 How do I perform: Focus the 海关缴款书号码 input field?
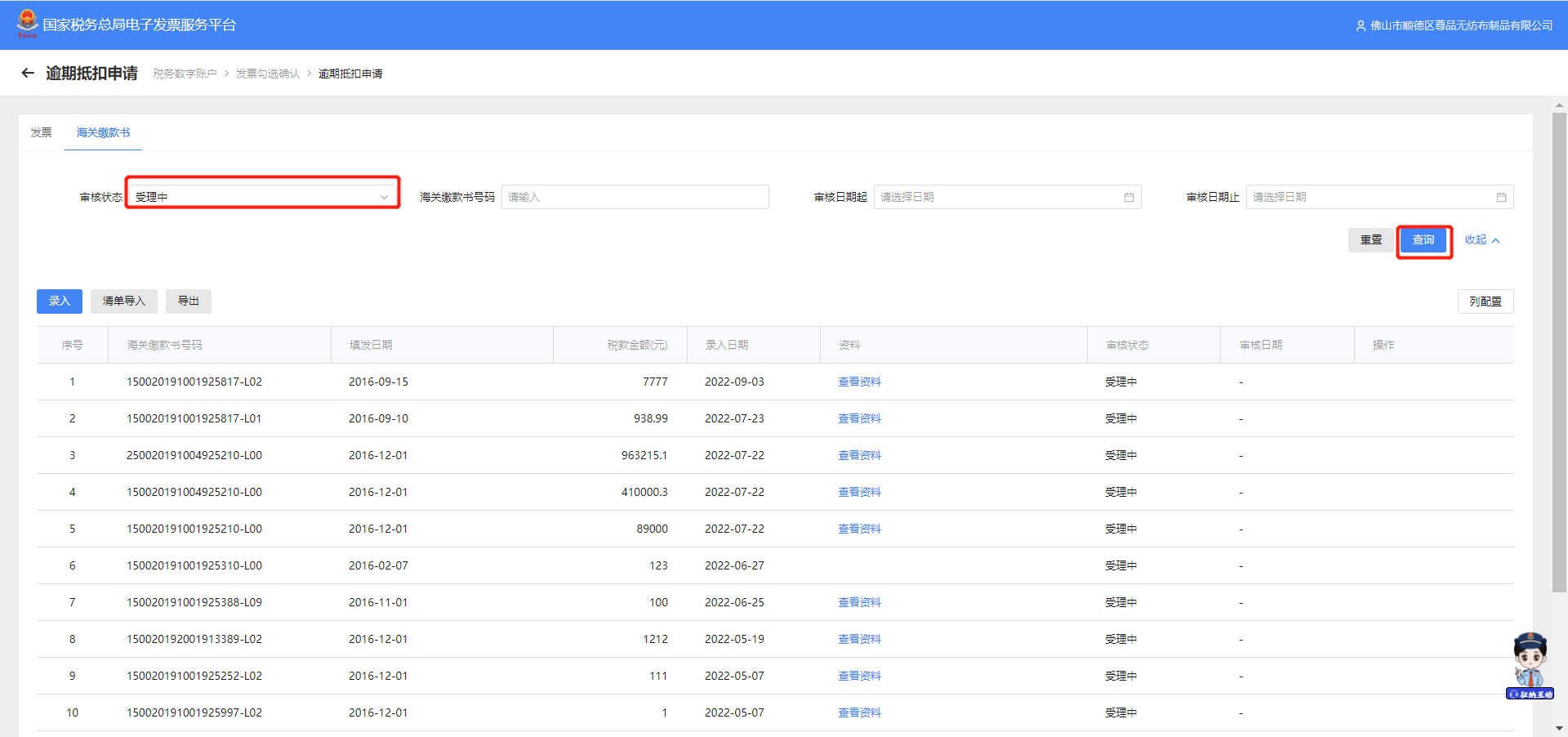point(635,198)
